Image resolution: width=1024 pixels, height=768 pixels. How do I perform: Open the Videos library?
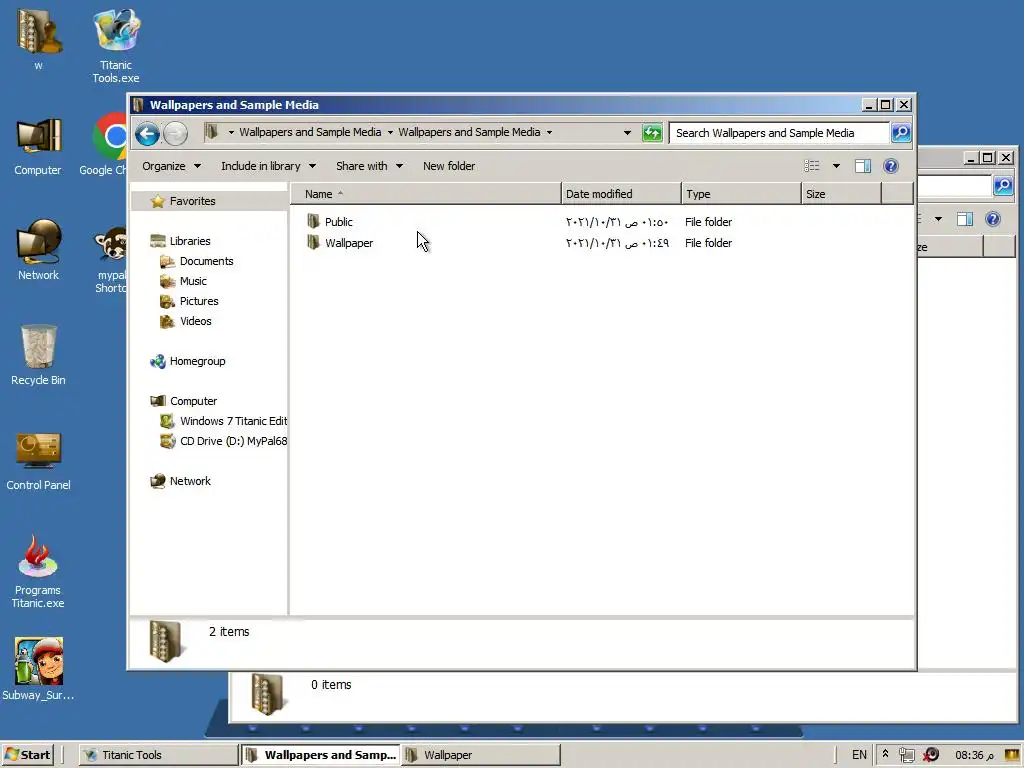coord(195,321)
